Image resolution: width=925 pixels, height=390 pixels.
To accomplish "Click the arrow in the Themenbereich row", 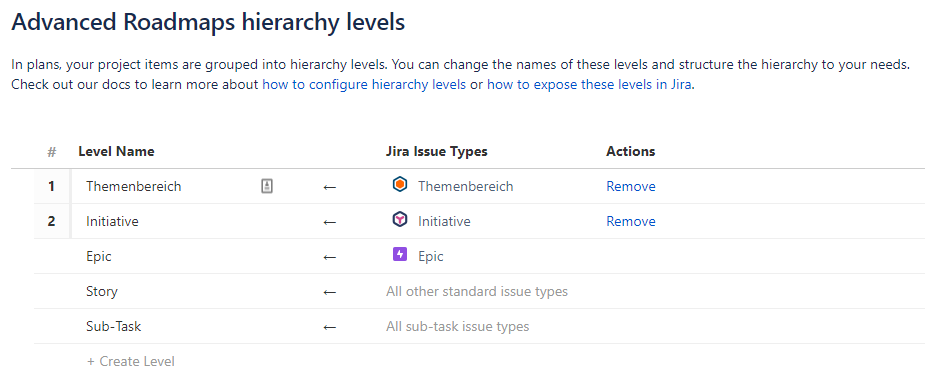I will [x=330, y=187].
